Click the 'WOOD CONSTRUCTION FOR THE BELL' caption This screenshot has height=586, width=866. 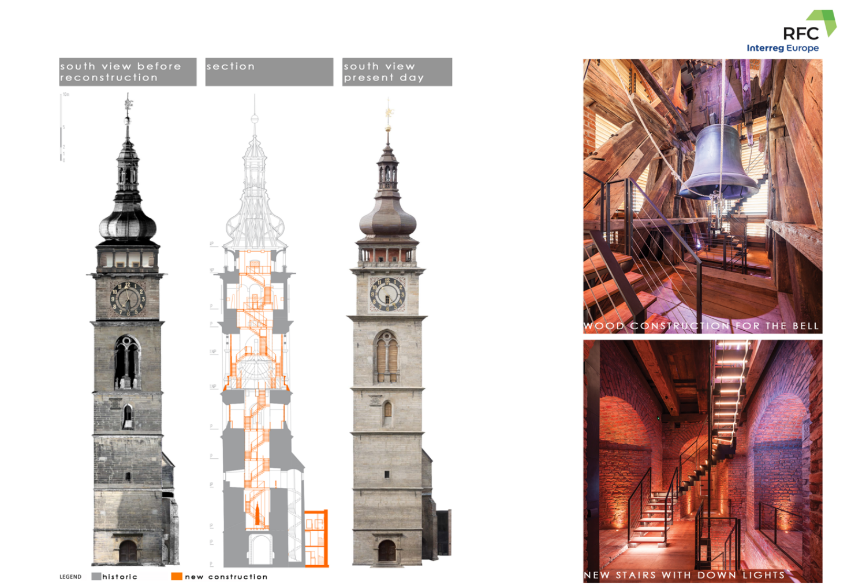tap(702, 326)
